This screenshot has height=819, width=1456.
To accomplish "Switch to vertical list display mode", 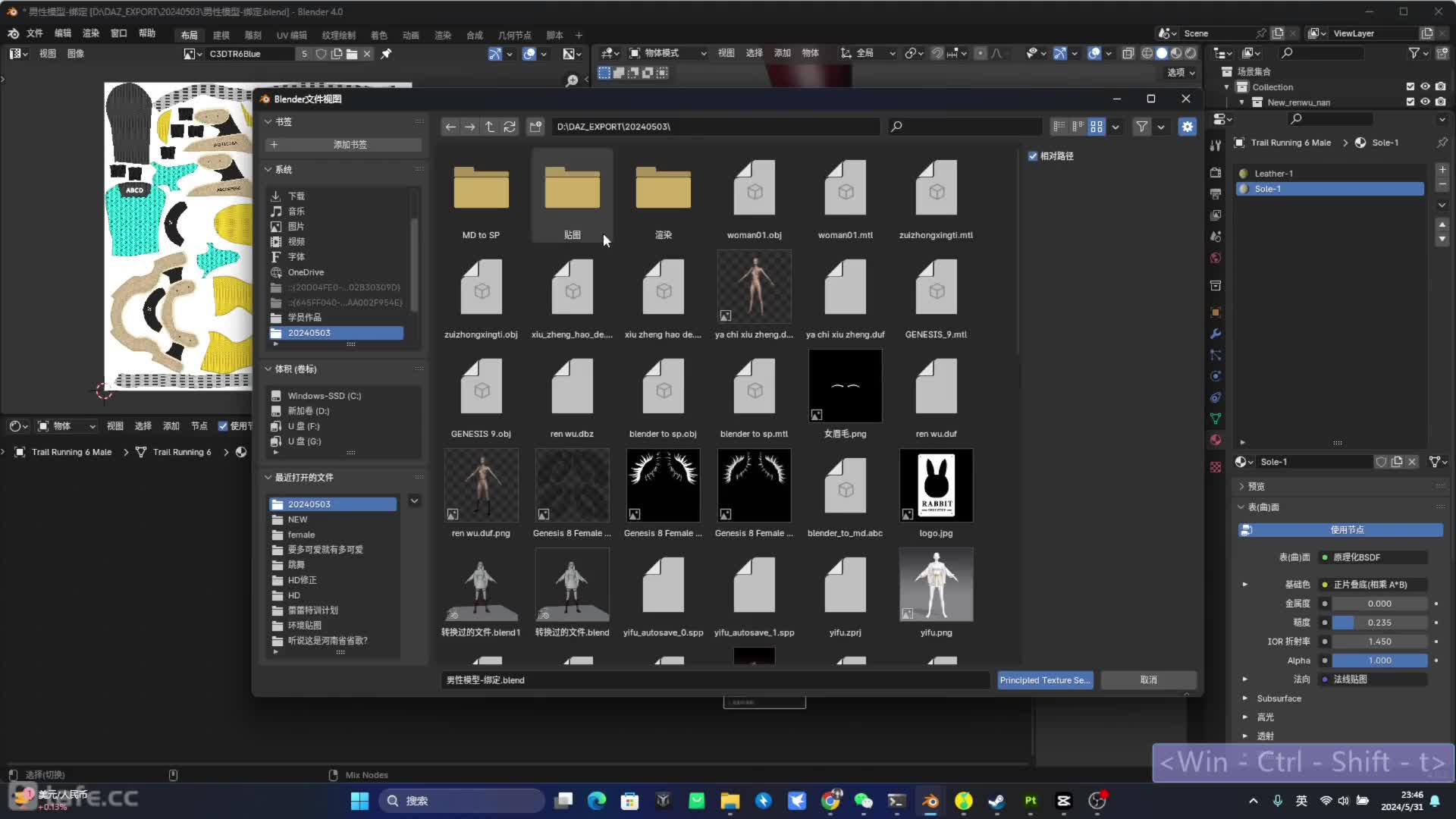I will pos(1059,127).
